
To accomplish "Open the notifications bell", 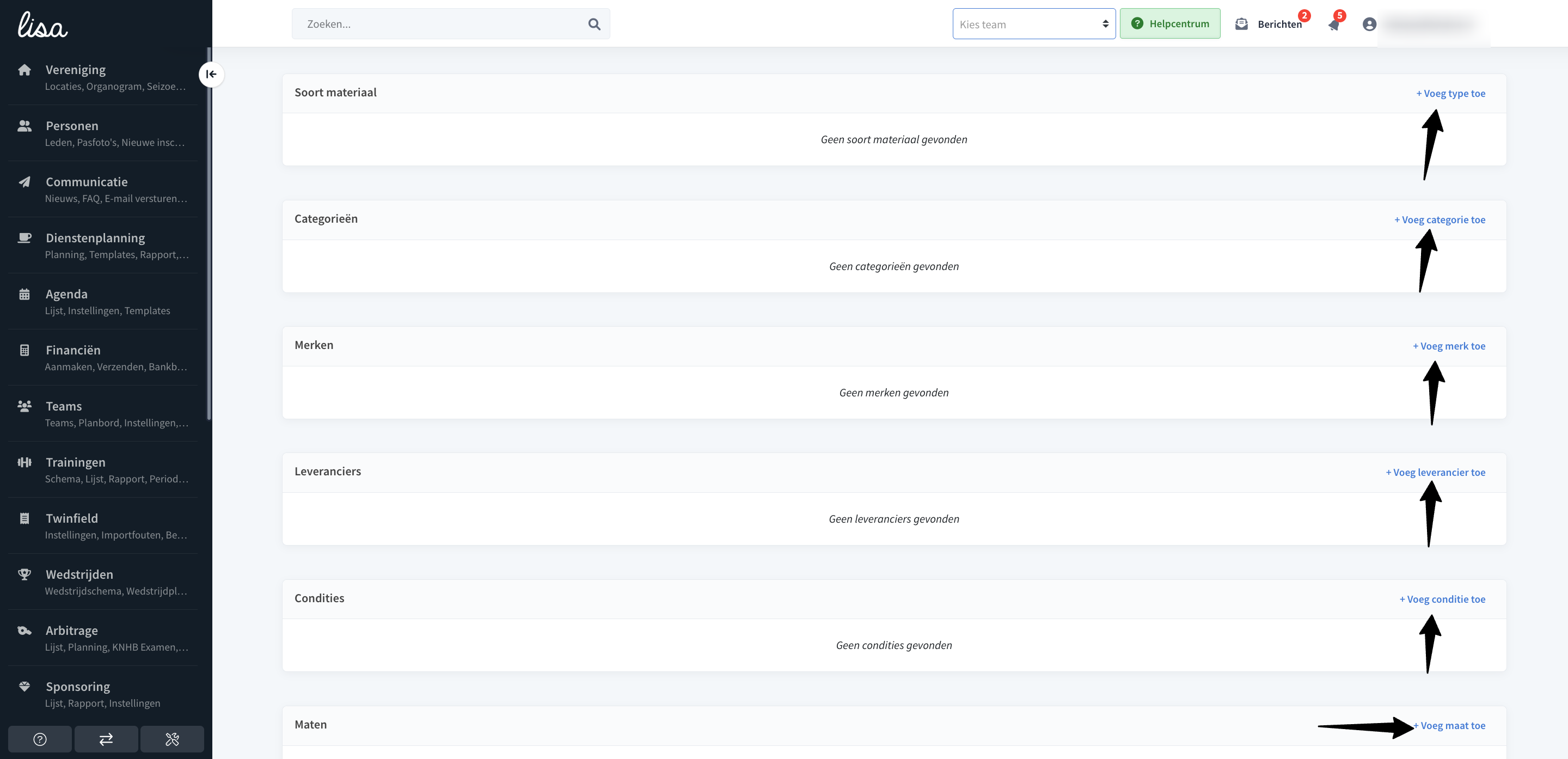I will tap(1334, 25).
